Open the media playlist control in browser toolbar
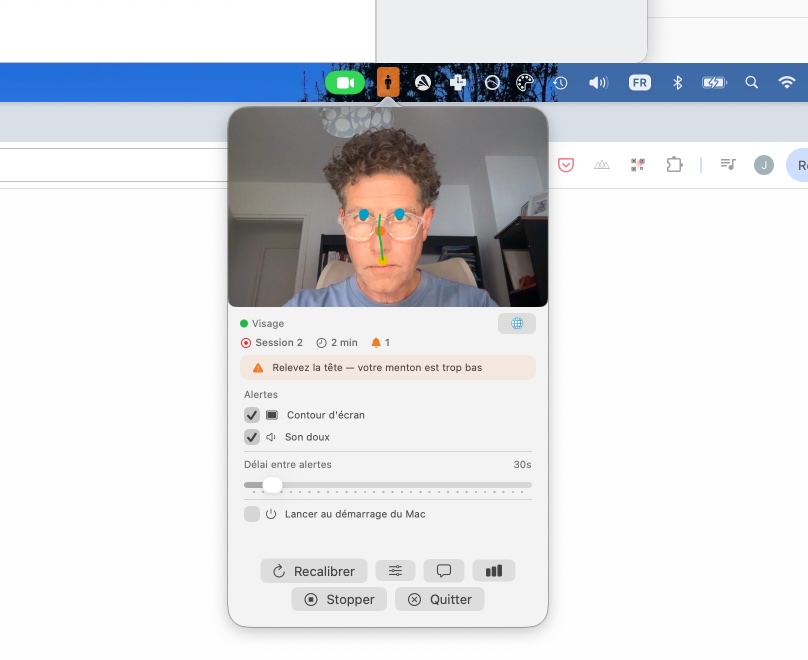 tap(728, 164)
